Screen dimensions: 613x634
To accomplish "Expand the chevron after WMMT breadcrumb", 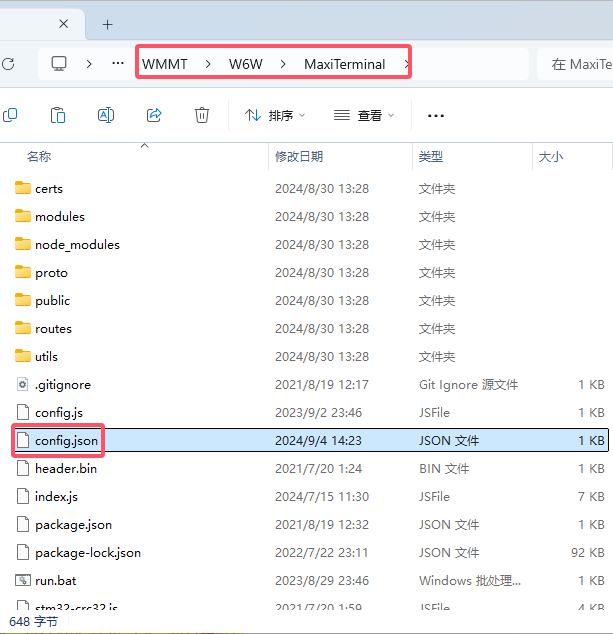I will (x=208, y=64).
